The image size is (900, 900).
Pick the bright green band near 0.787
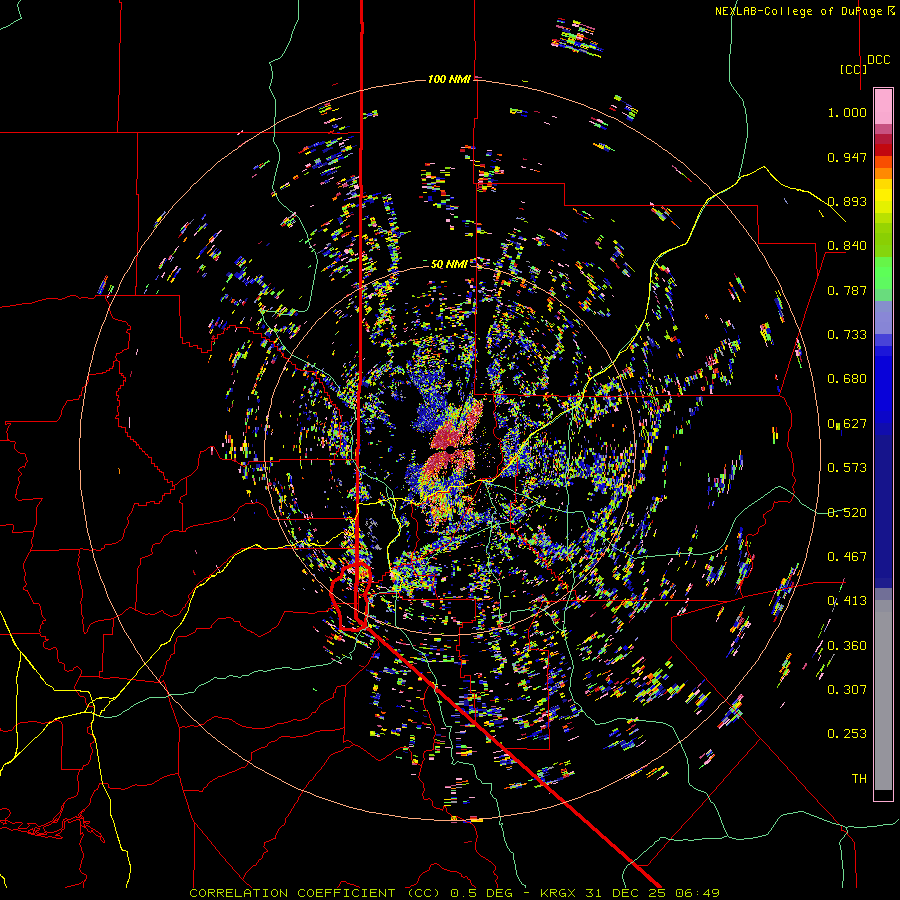883,273
